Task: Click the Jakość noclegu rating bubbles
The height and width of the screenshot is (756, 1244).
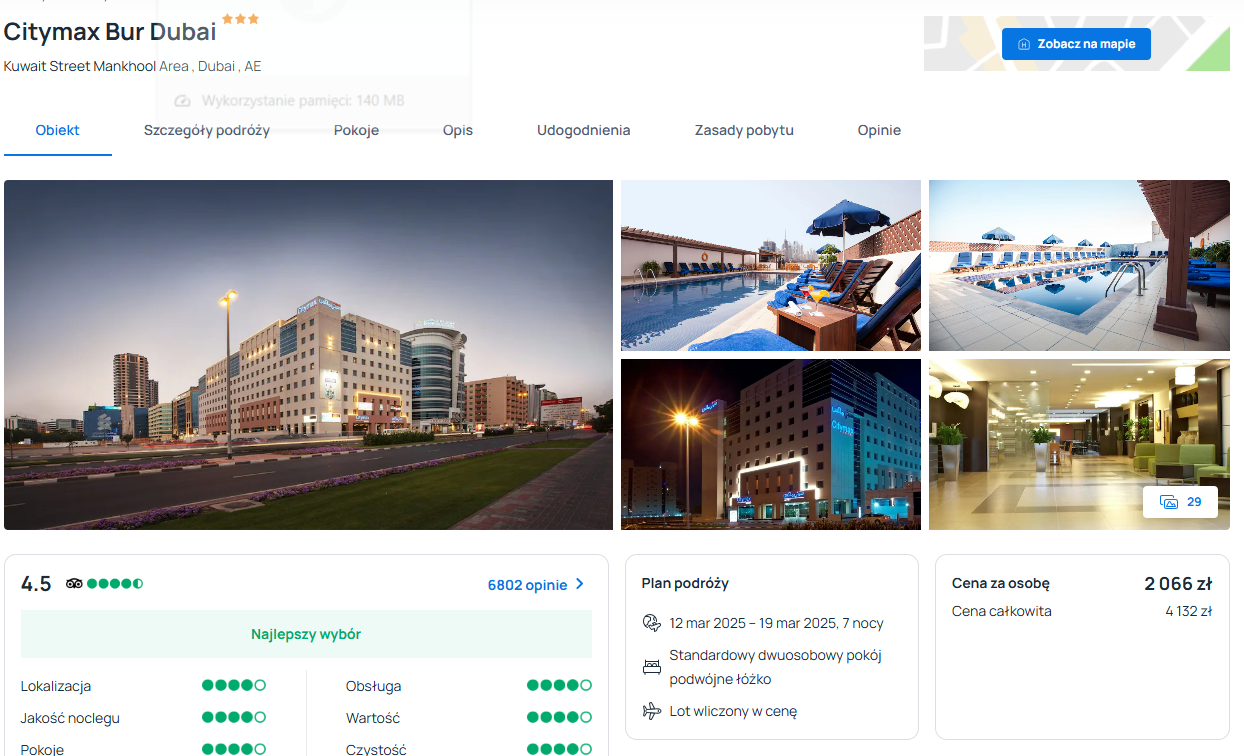Action: 234,718
